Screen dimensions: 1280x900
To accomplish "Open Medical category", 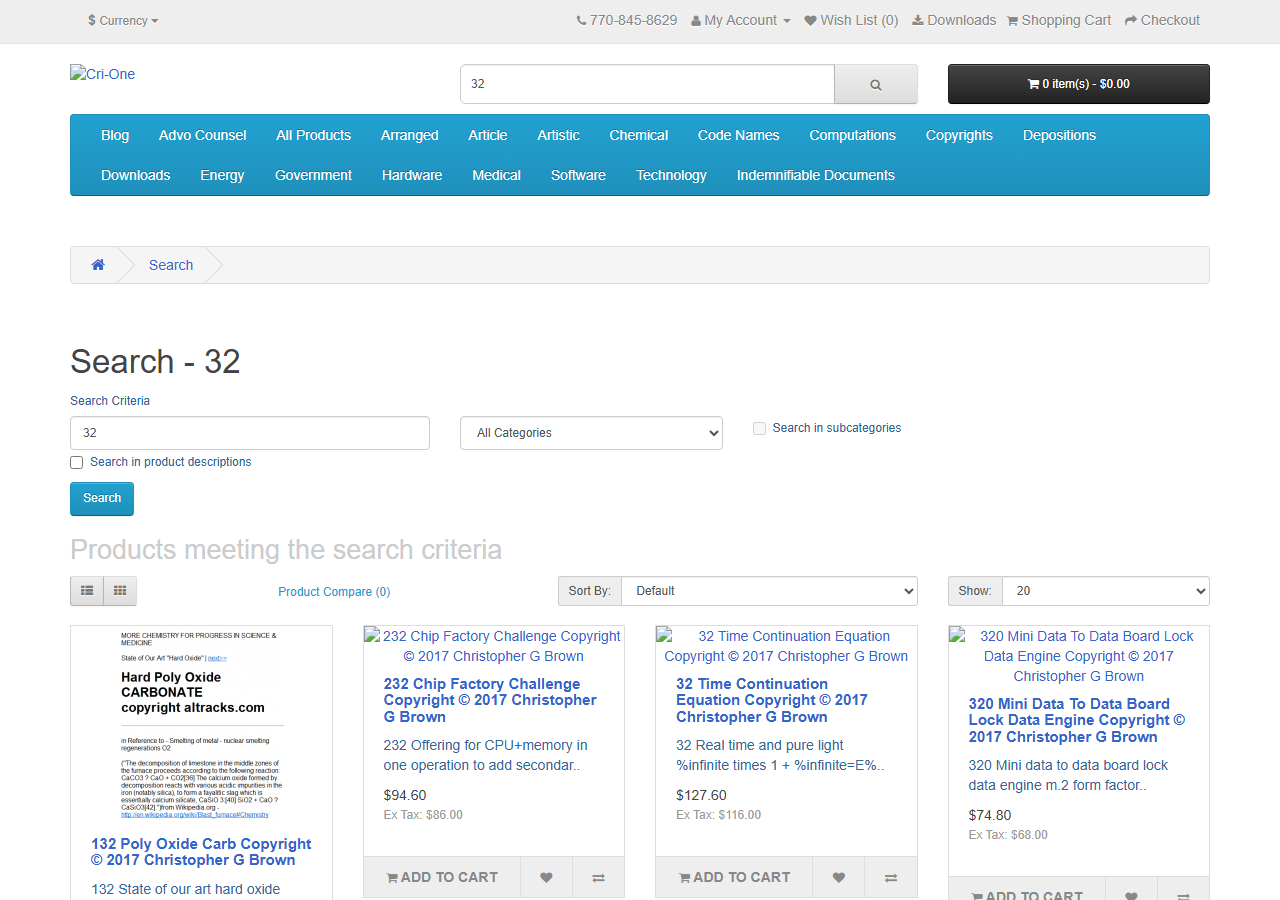I will coord(497,175).
